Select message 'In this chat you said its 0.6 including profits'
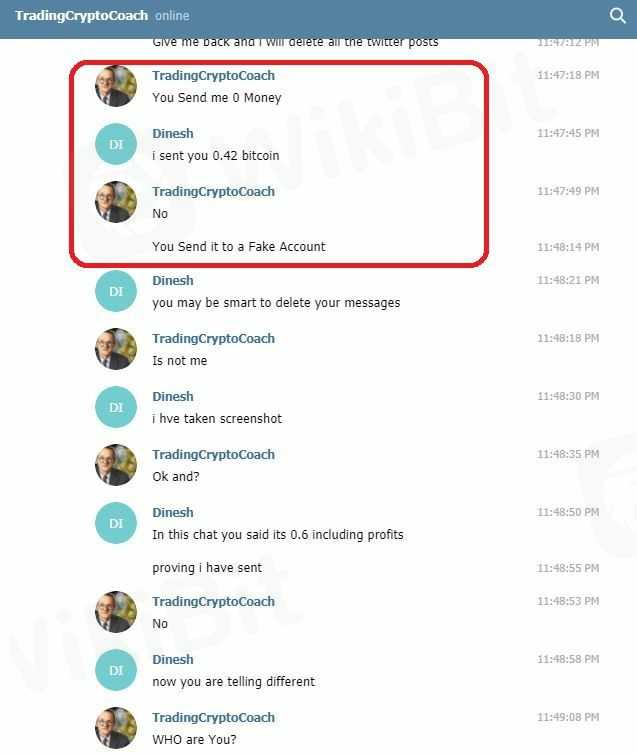The image size is (637, 755). (x=278, y=534)
